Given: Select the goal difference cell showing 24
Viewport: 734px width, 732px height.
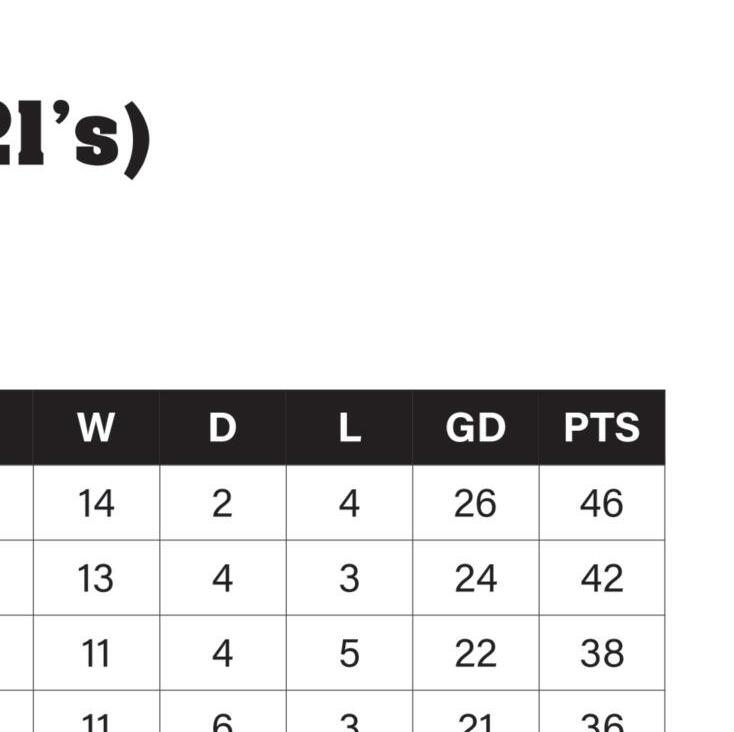Looking at the screenshot, I should click(x=476, y=578).
